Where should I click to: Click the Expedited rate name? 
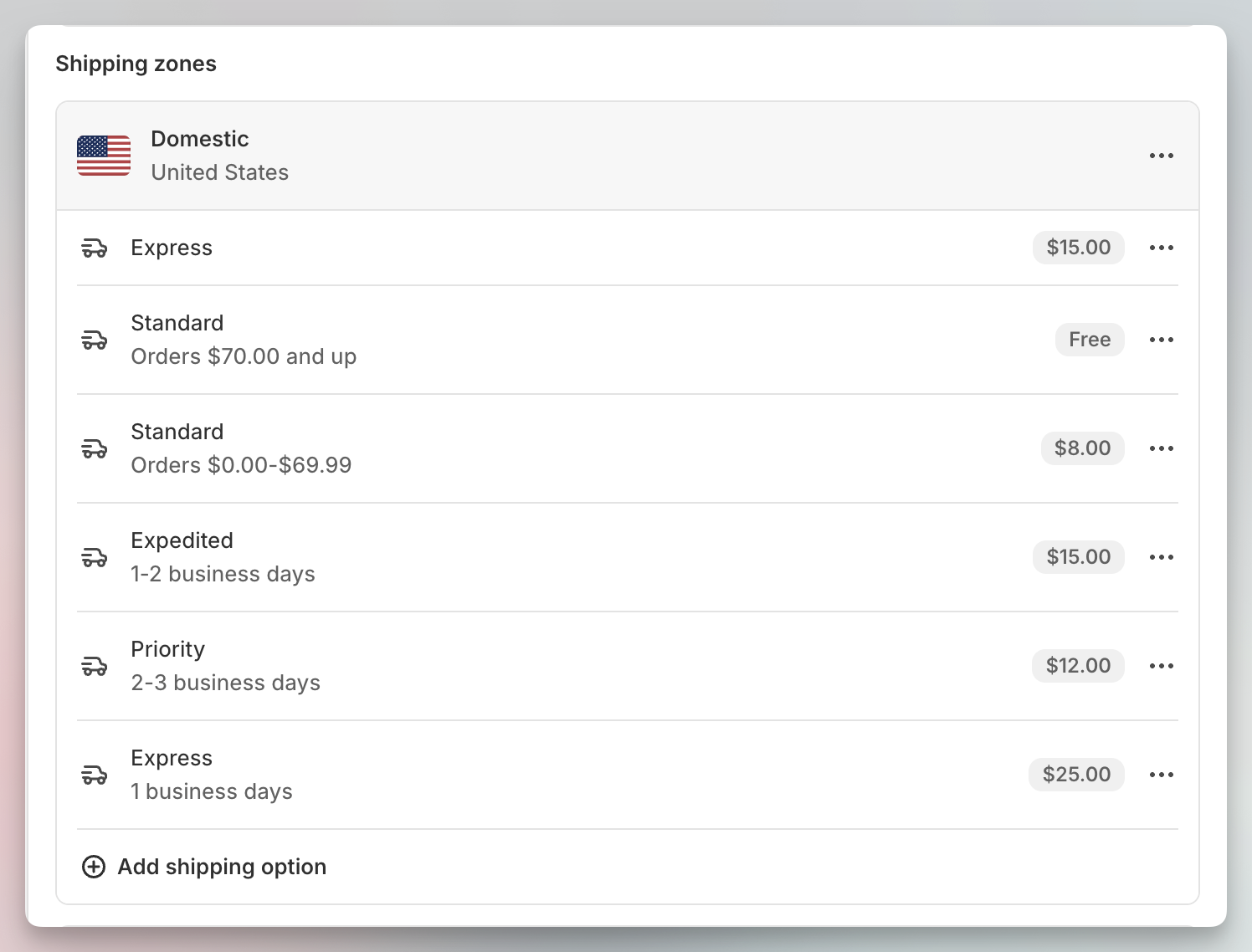coord(182,541)
